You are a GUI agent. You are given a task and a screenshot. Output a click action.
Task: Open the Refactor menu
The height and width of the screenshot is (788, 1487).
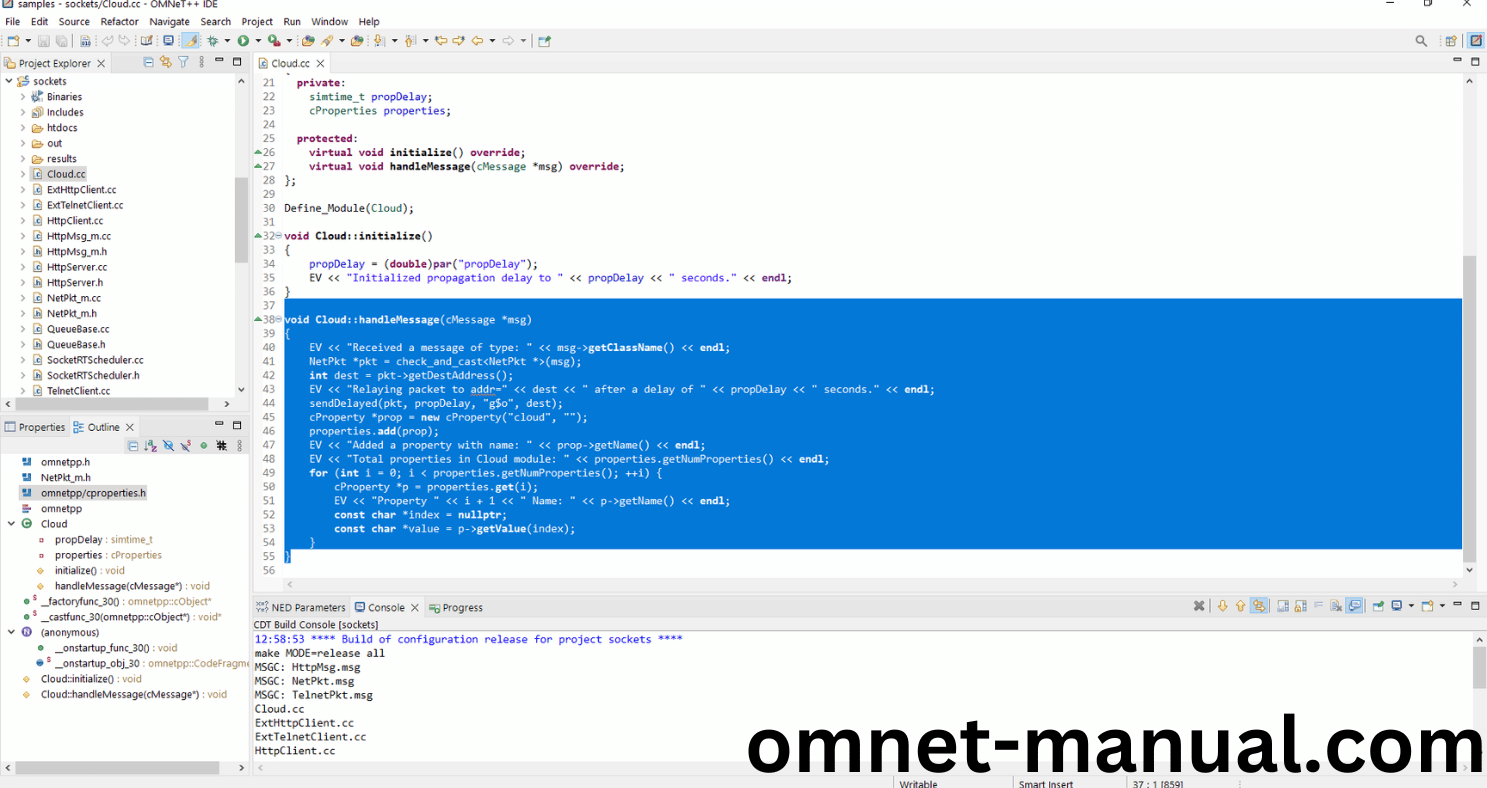pyautogui.click(x=119, y=21)
